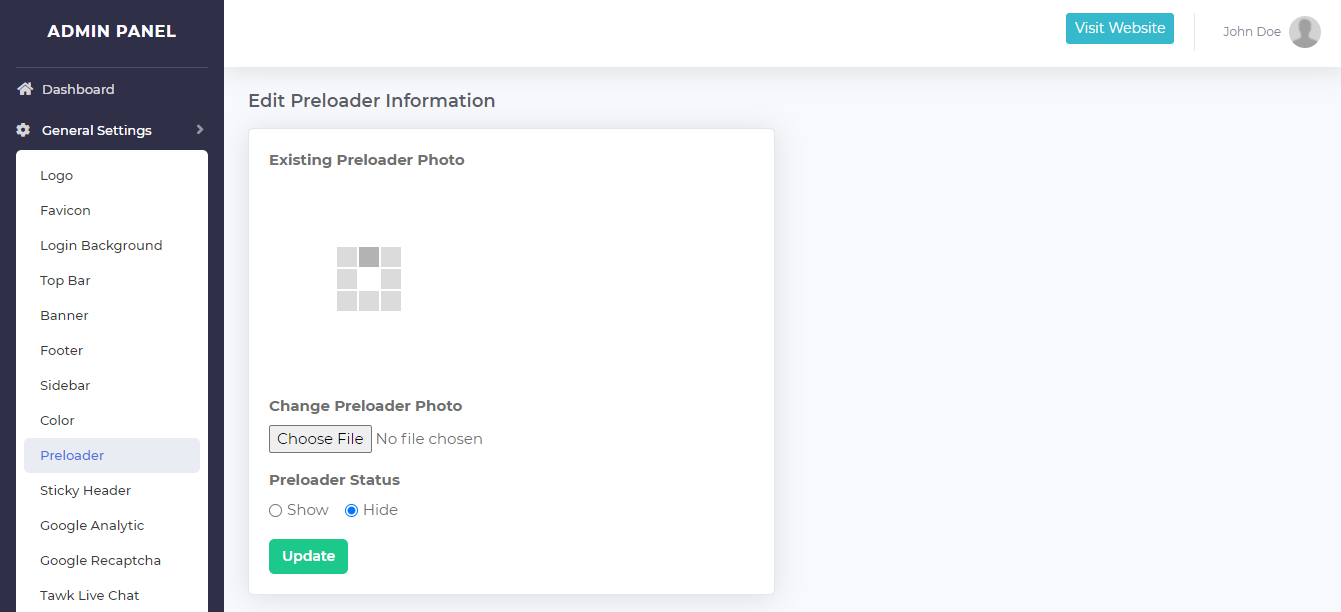
Task: Click the General Settings gear icon
Action: pos(24,130)
